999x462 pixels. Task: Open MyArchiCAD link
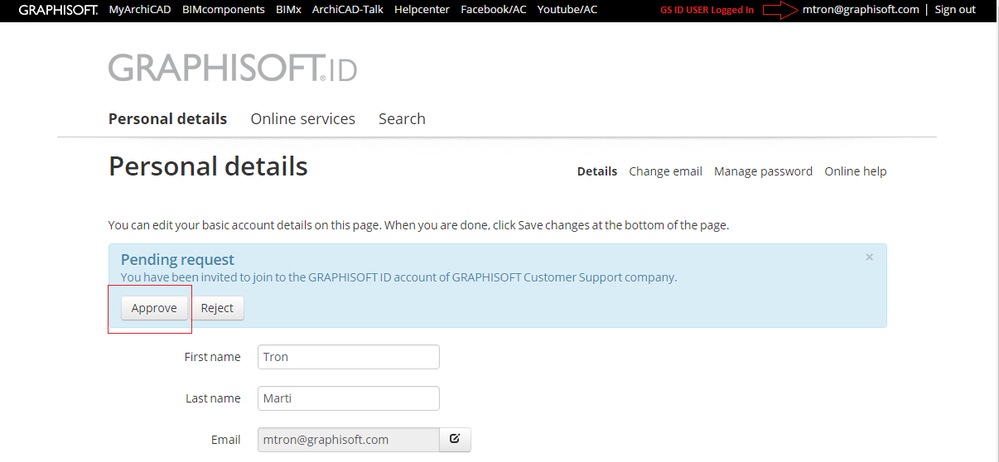pyautogui.click(x=140, y=10)
